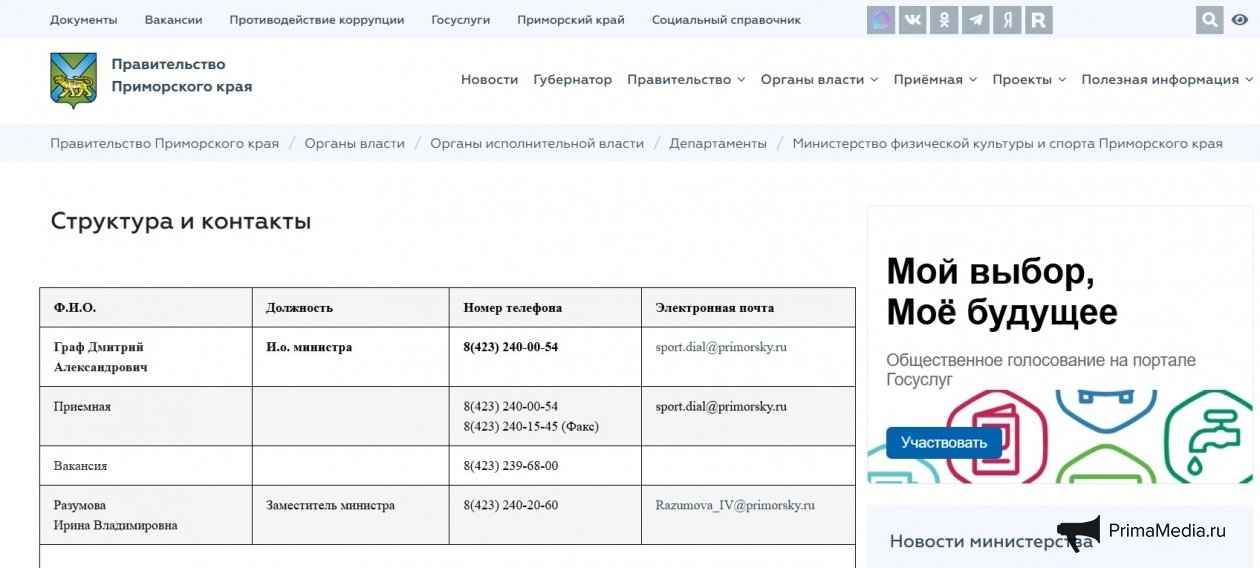Open the VK social network icon
This screenshot has height=568, width=1260.
pos(912,20)
